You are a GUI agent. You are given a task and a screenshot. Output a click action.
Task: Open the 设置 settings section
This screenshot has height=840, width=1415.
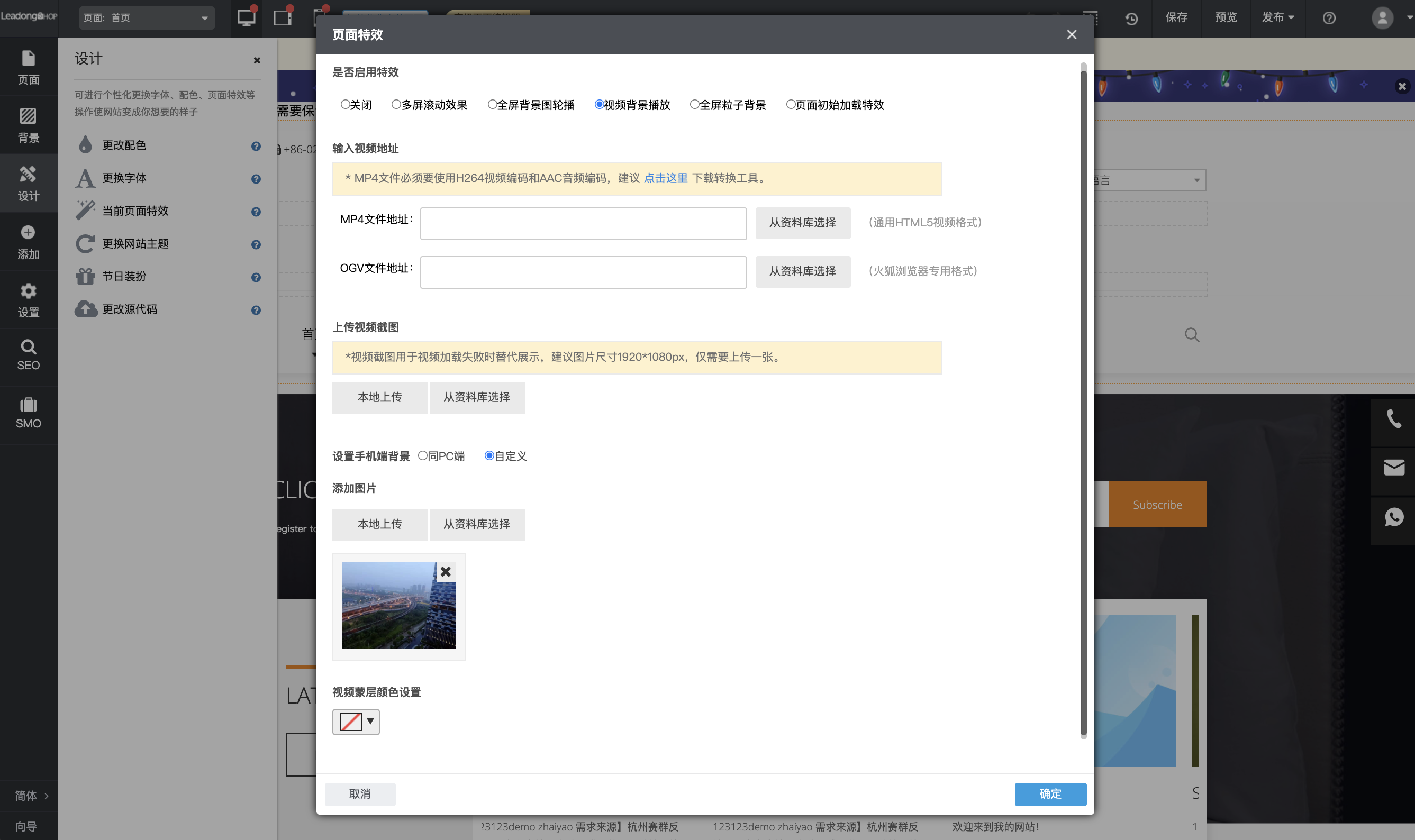point(29,299)
